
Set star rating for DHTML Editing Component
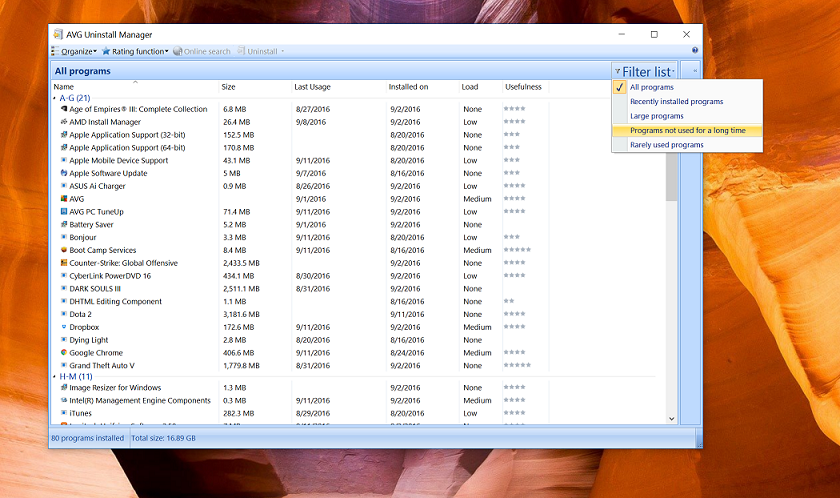508,301
